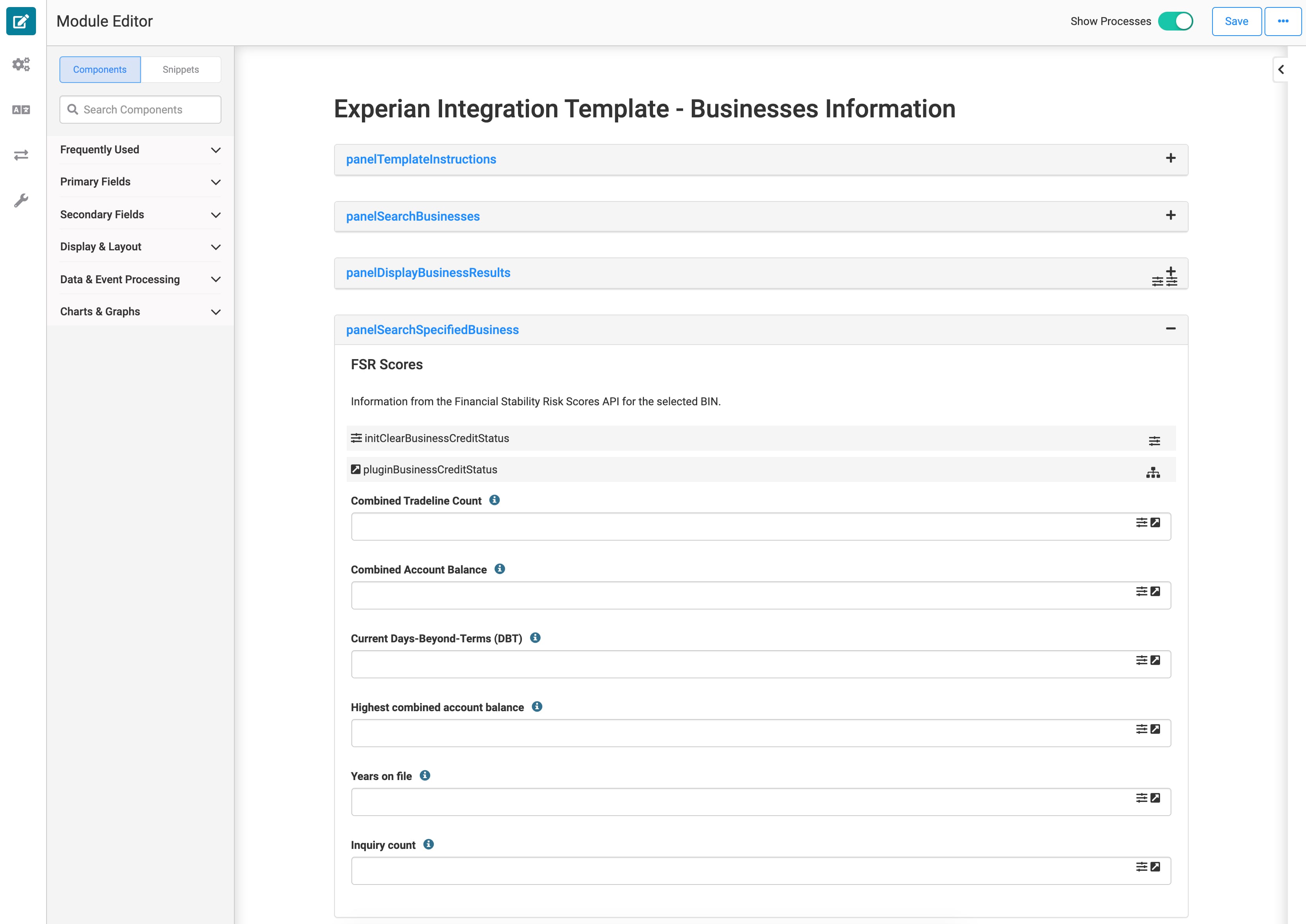Toggle the Show Processes switch
Viewport: 1306px width, 924px height.
point(1176,22)
